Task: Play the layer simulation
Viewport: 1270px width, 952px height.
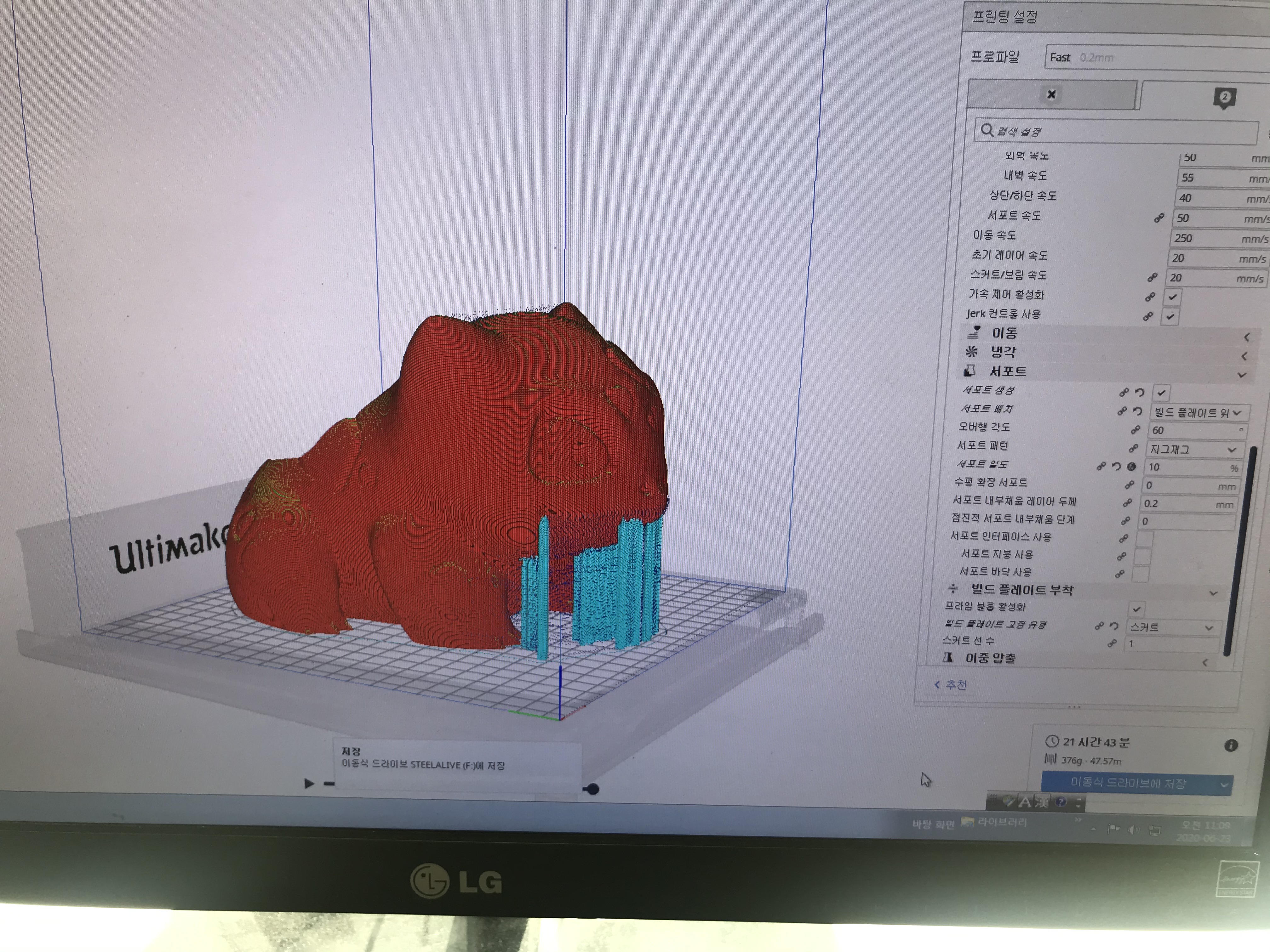Action: (309, 783)
